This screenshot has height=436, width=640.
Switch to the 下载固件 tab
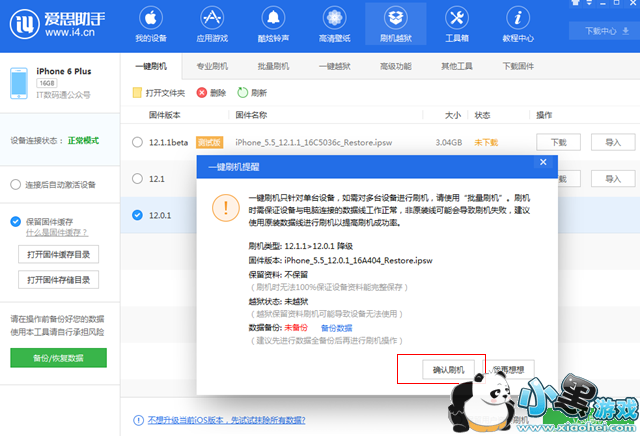518,66
